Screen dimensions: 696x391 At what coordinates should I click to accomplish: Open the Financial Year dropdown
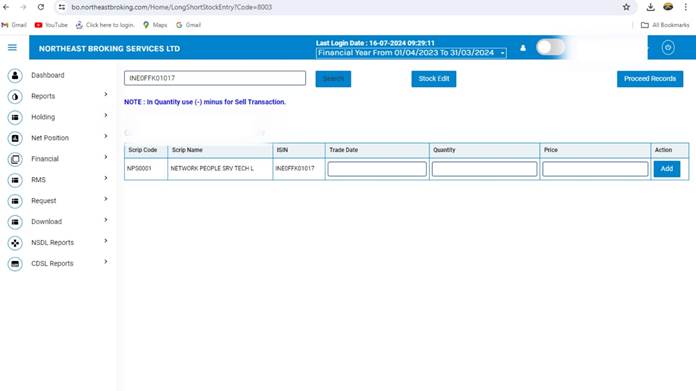point(411,53)
